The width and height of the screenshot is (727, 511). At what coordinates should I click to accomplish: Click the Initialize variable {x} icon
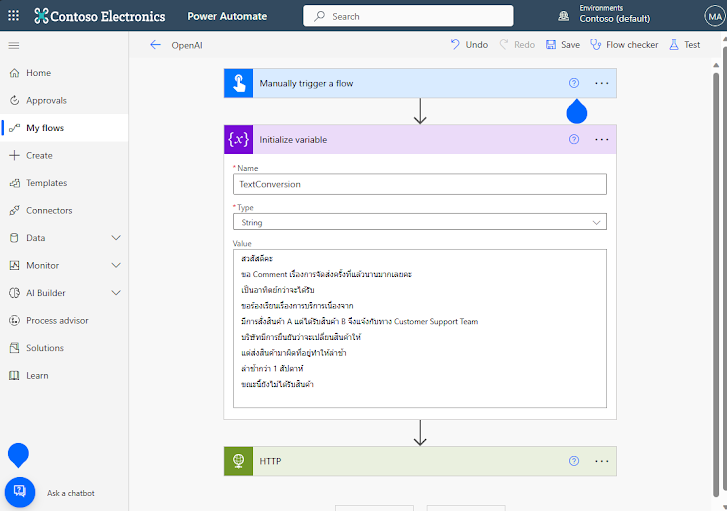click(238, 140)
